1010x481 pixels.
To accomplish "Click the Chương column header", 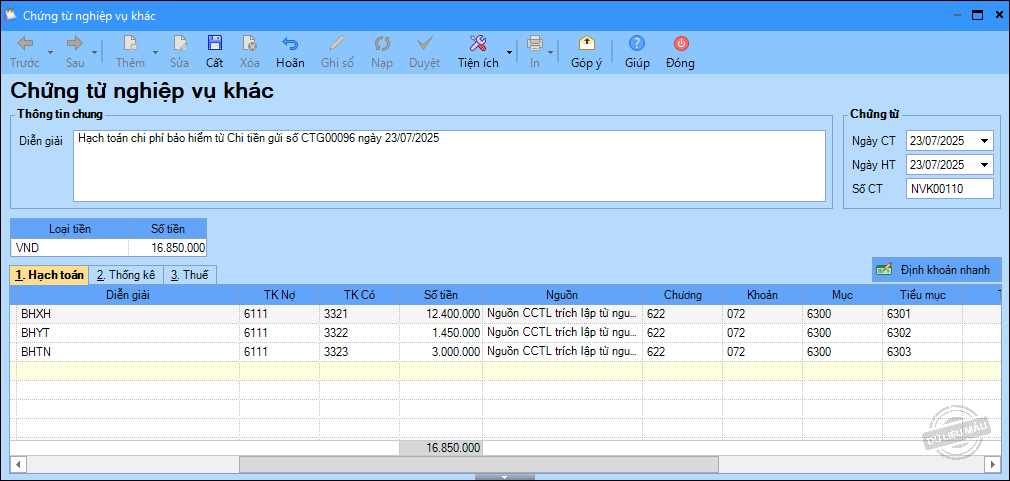I will 683,294.
